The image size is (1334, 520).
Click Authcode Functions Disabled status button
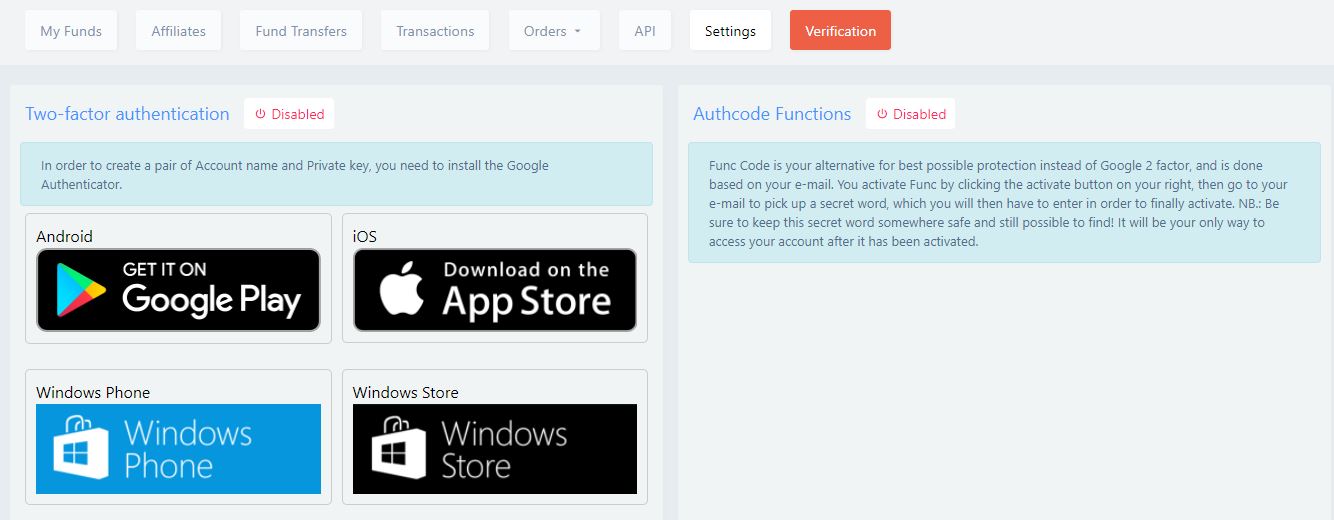click(911, 114)
